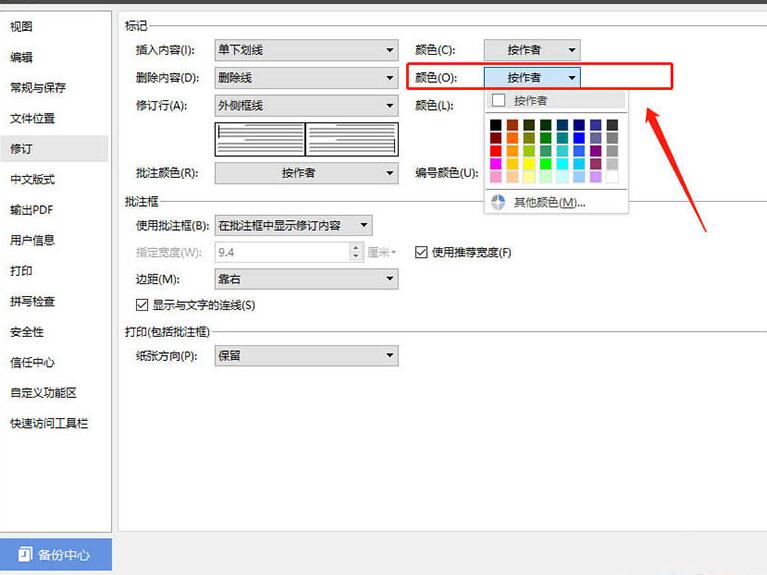Expand 插入内容 dropdown showing 单下划线
The width and height of the screenshot is (767, 575).
click(307, 50)
